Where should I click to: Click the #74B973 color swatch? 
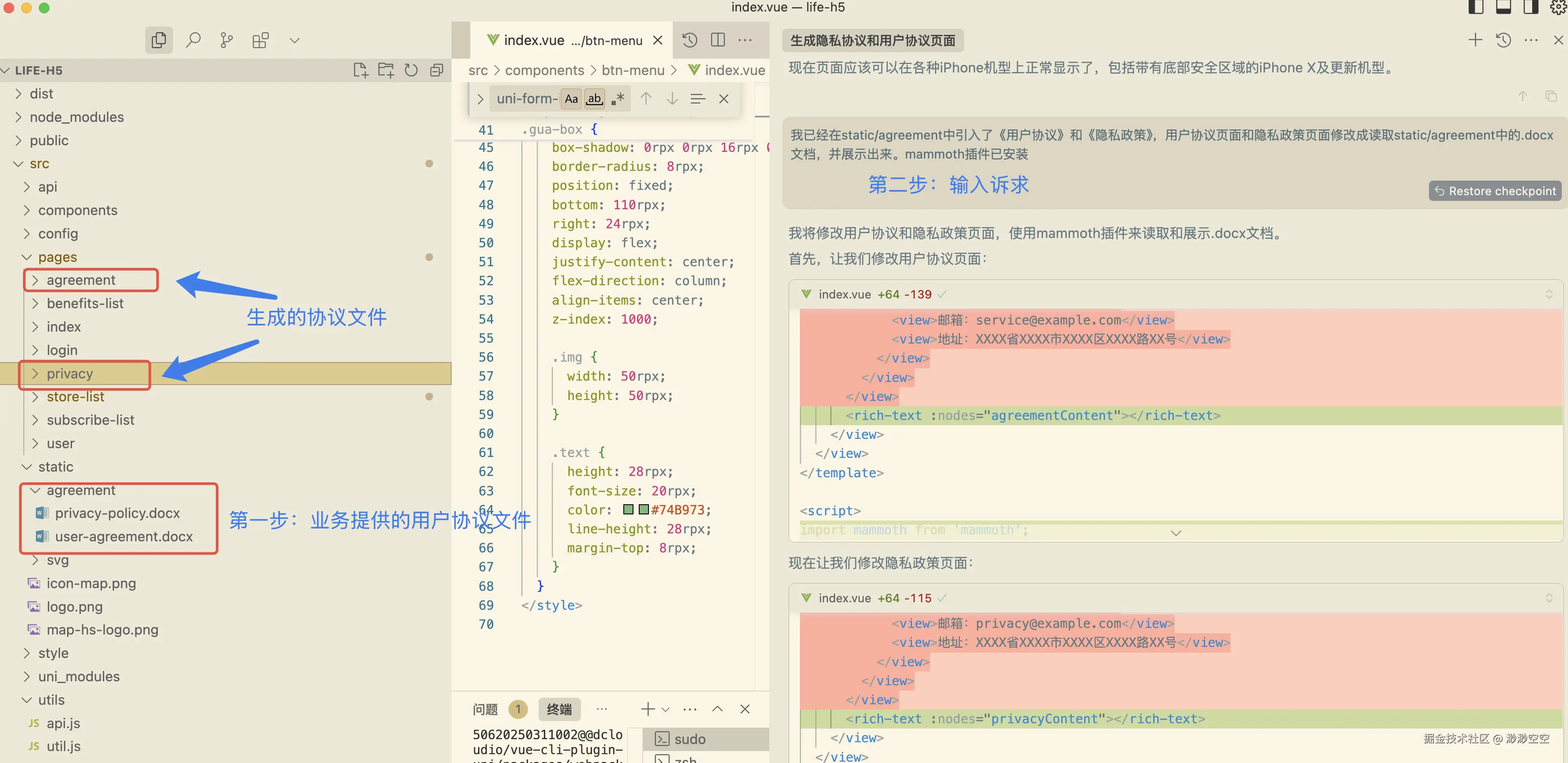click(x=643, y=510)
